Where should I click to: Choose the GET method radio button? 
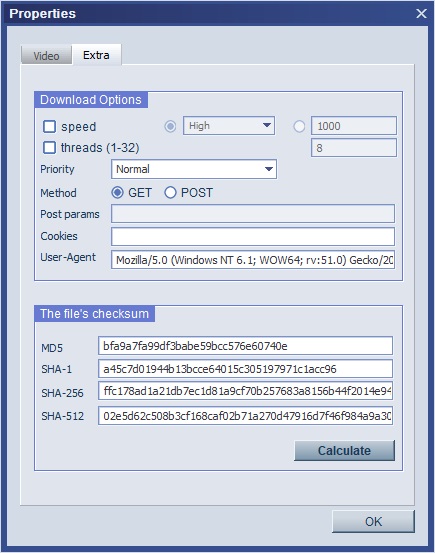(117, 193)
